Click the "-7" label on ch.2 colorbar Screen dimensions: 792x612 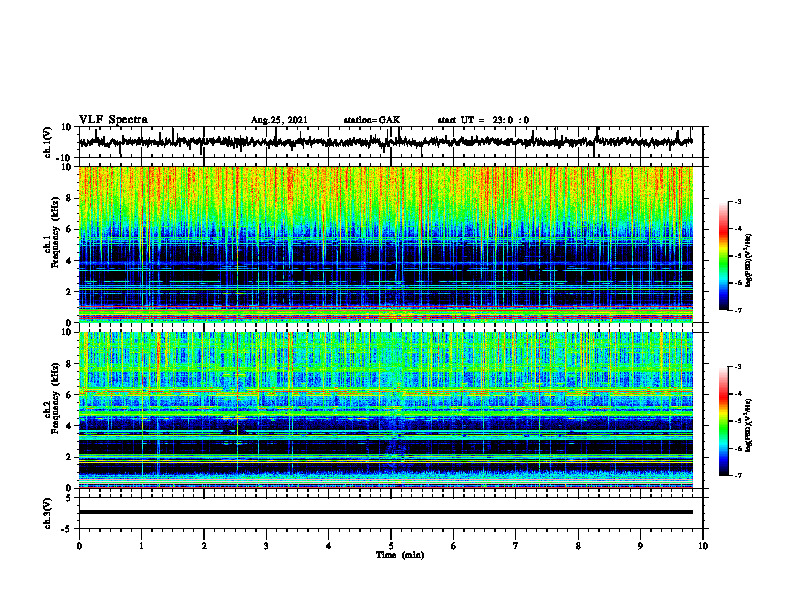pos(736,475)
